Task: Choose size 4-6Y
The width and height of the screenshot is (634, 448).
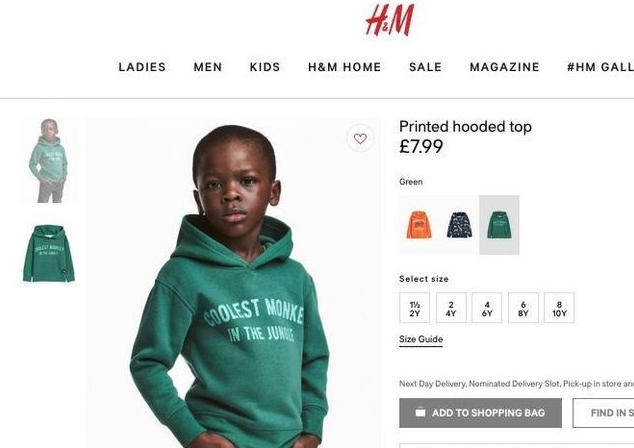Action: coord(487,308)
